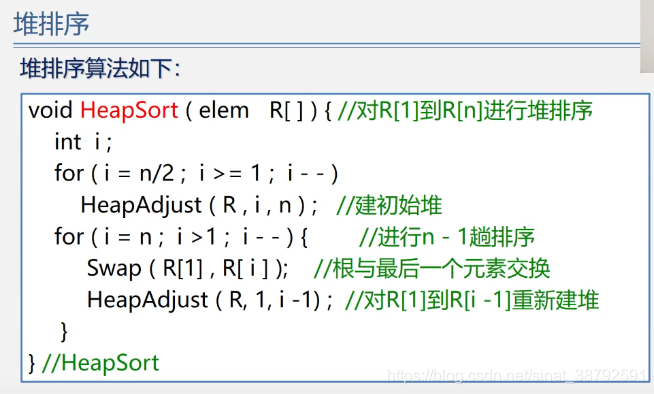Click the slide title 堆排序

click(51, 23)
